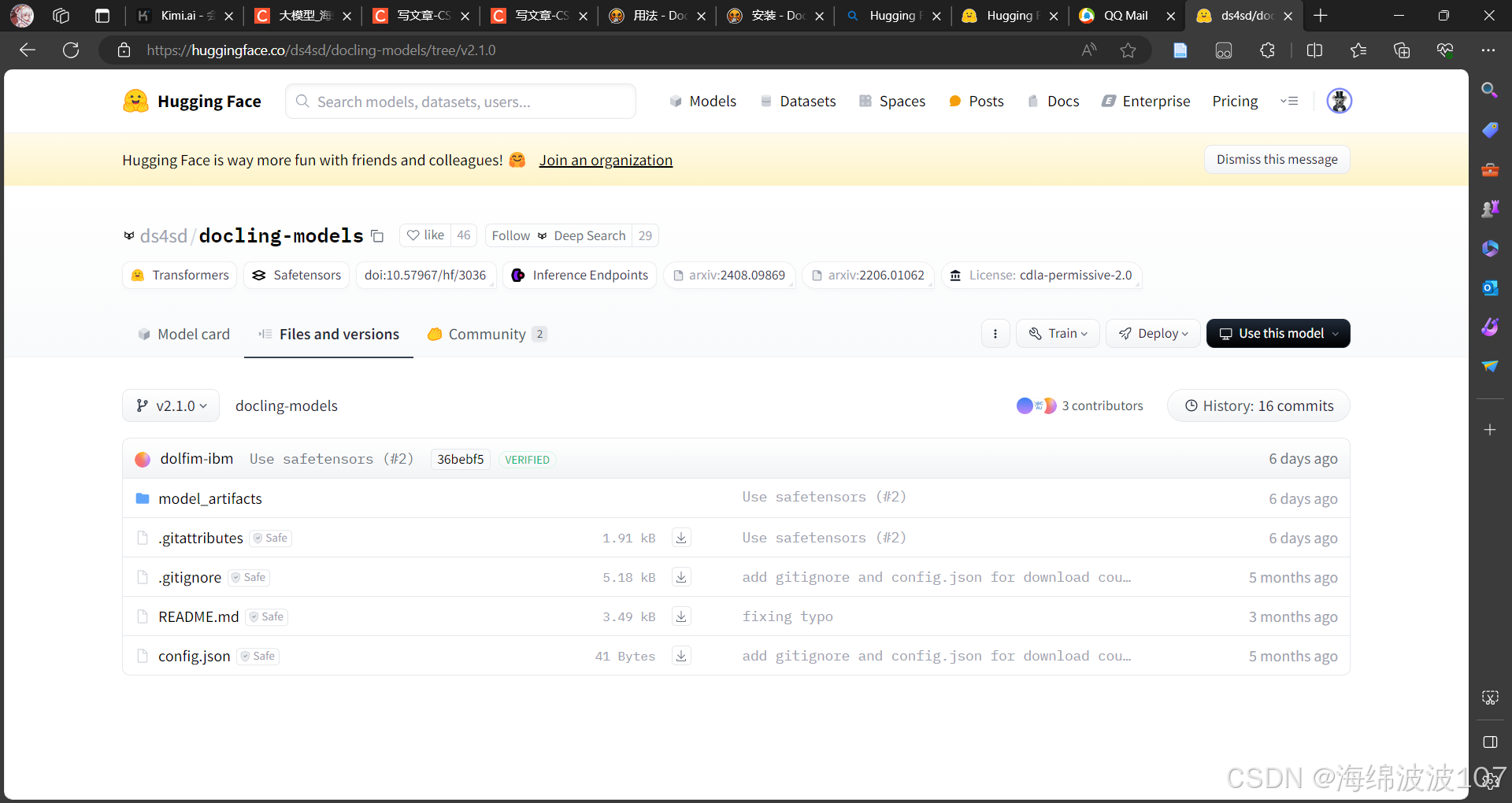
Task: Expand the navigation more-menu icon
Action: tap(1289, 101)
